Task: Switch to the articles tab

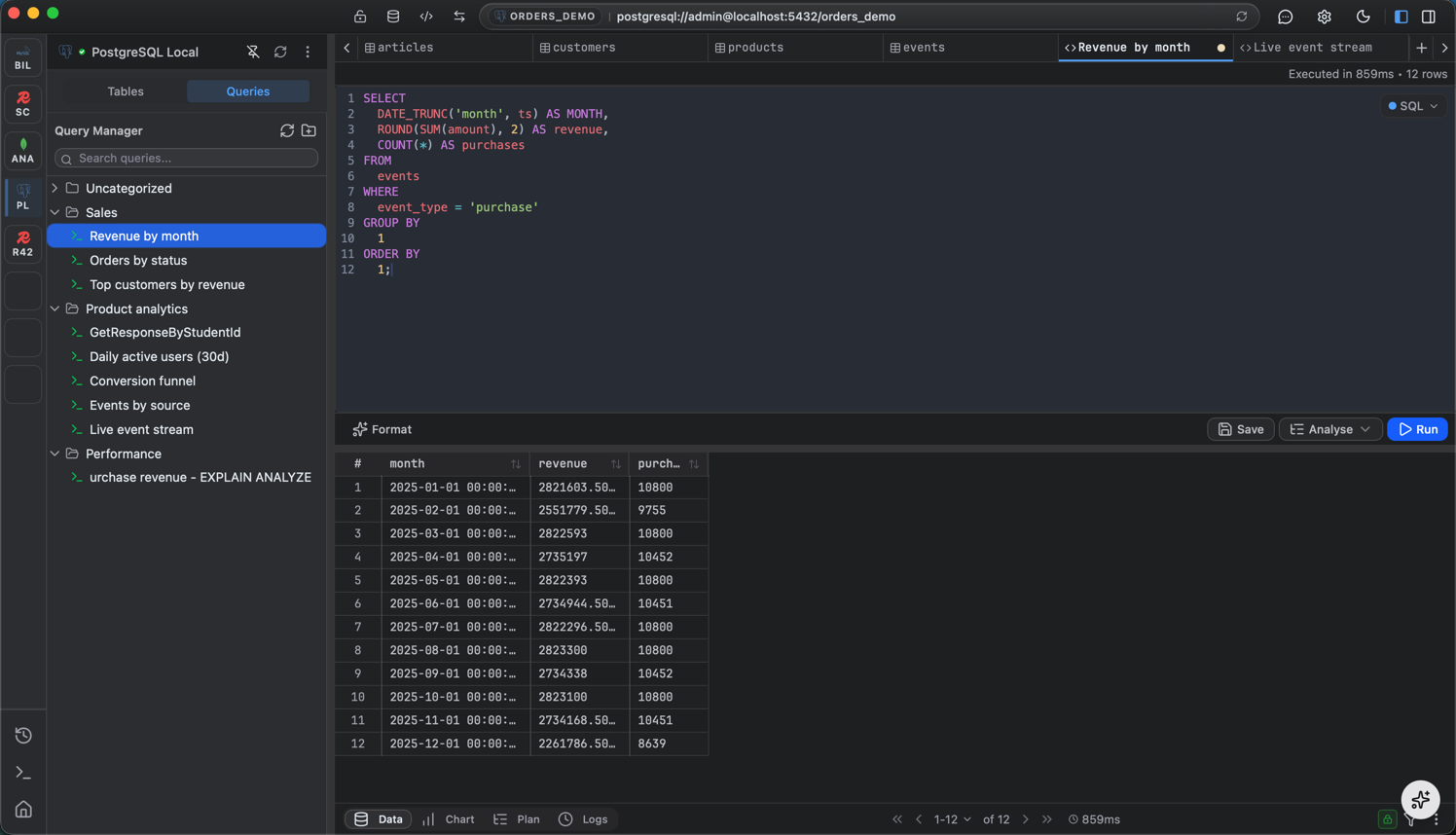Action: click(445, 48)
